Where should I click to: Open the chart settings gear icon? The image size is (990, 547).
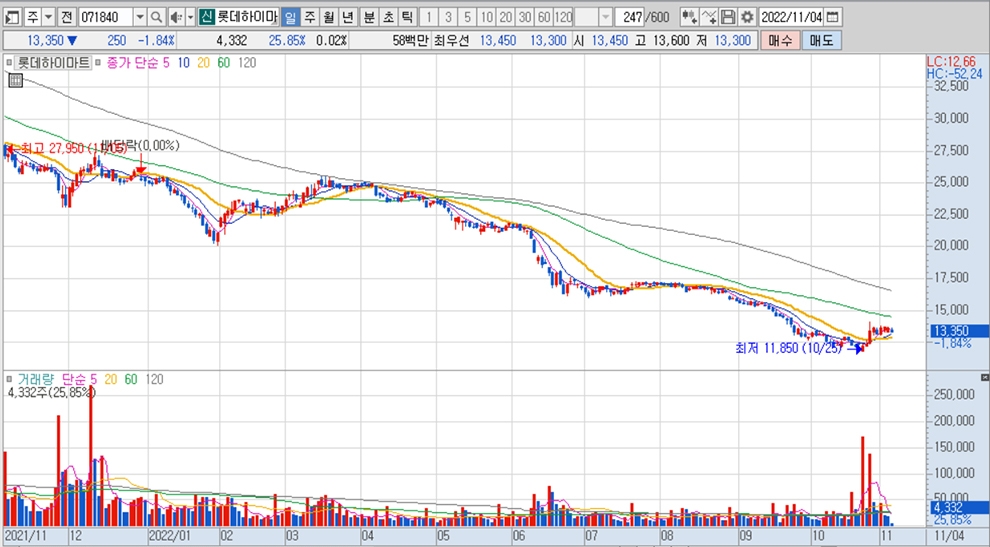746,17
